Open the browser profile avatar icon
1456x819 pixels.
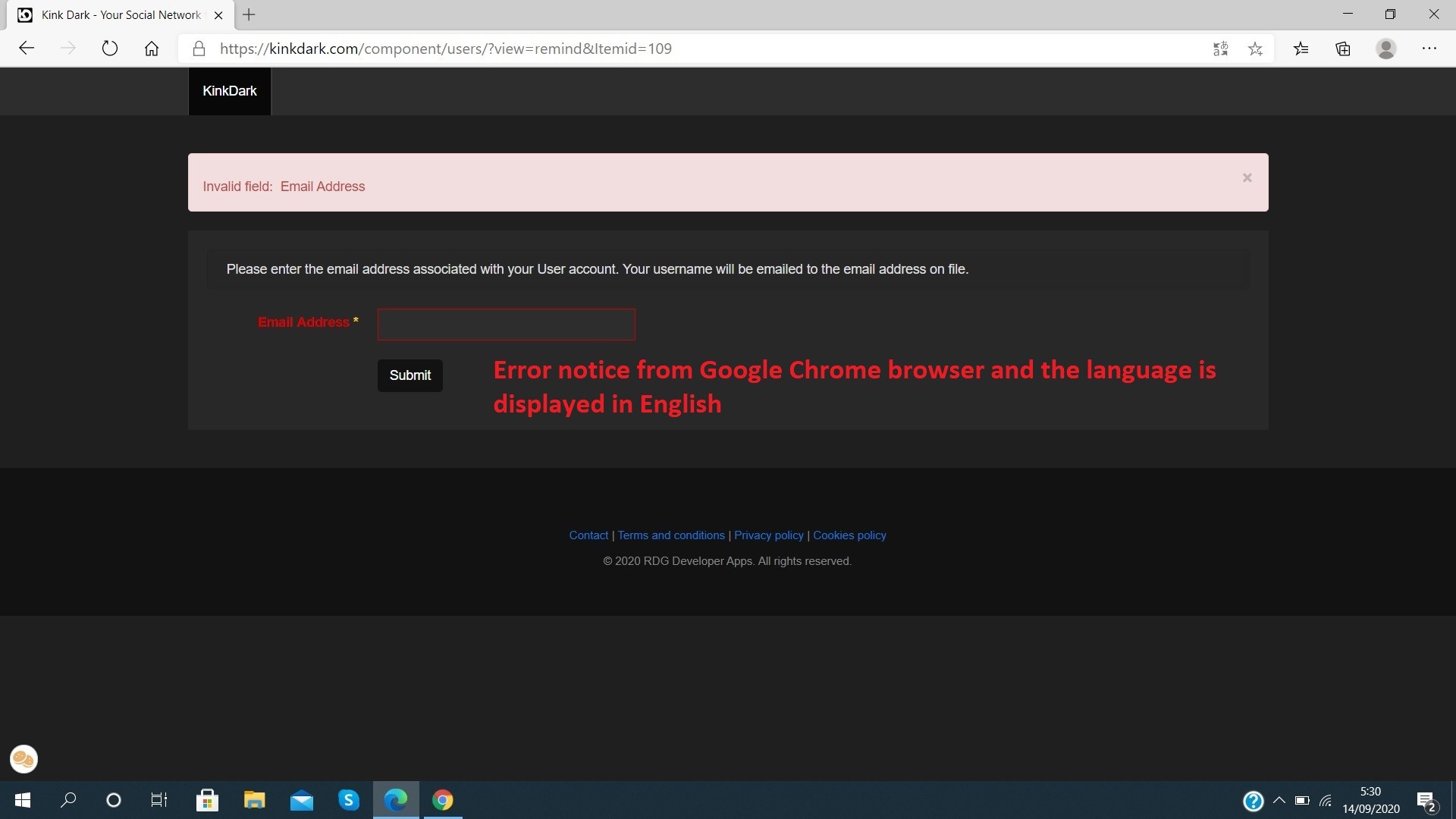(1385, 49)
